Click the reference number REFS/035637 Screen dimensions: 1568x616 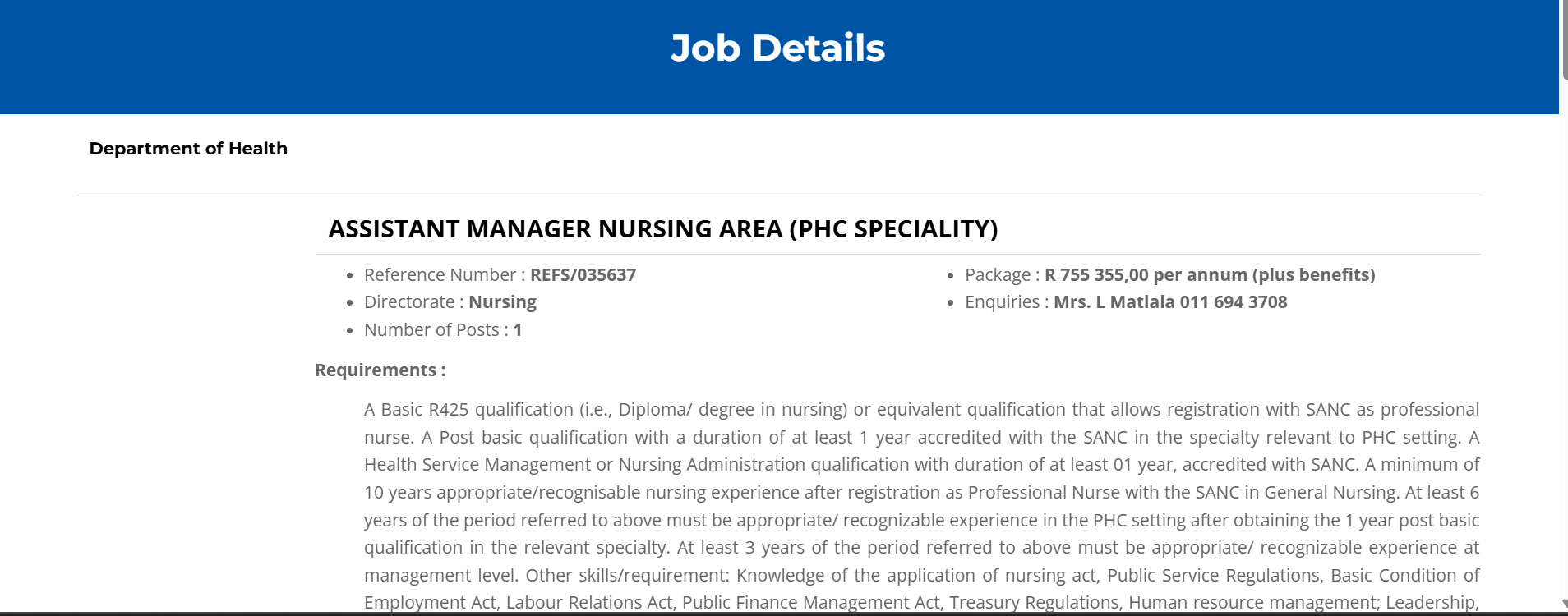583,274
